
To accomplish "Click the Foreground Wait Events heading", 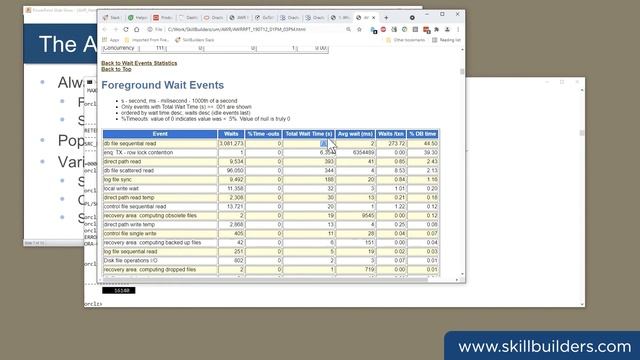I will 162,85.
